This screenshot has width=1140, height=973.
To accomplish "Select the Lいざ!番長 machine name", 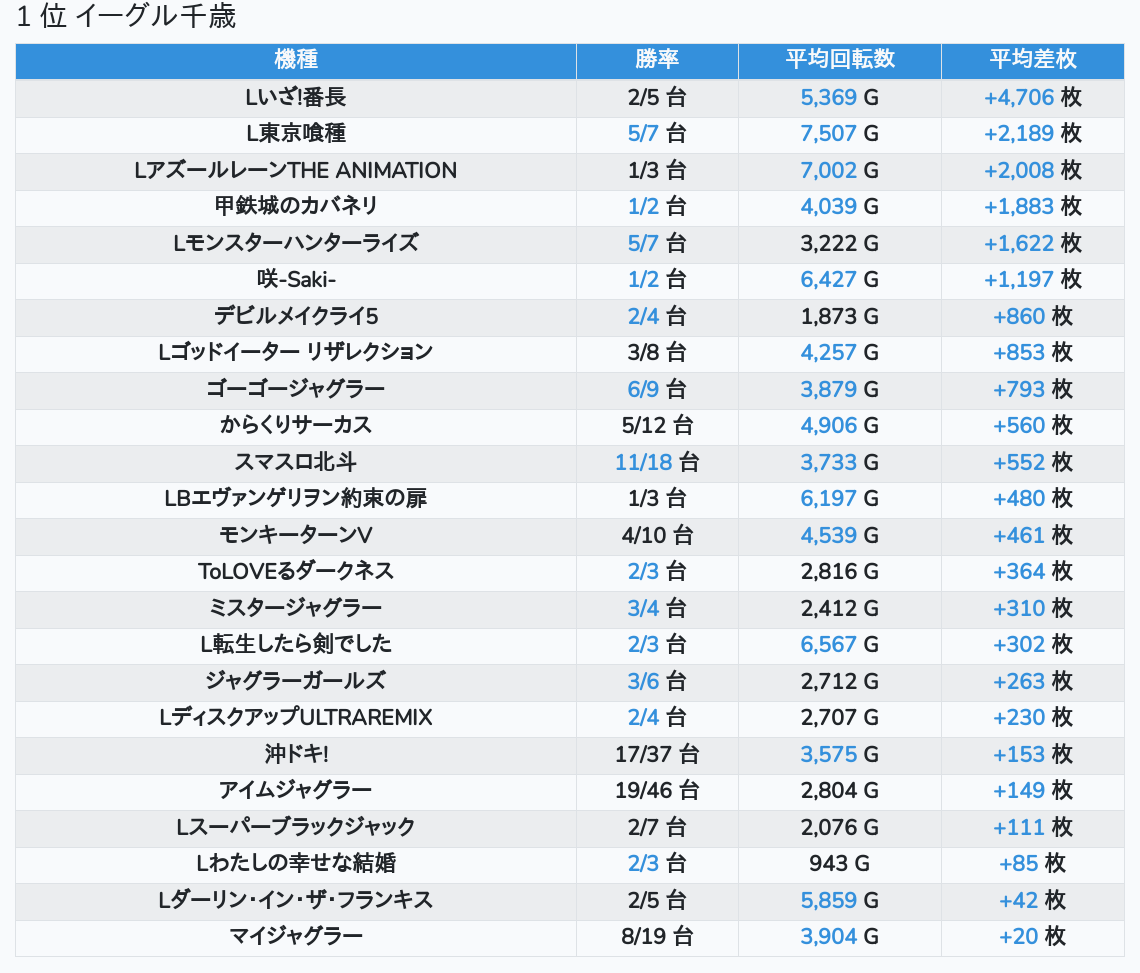I will [x=296, y=97].
